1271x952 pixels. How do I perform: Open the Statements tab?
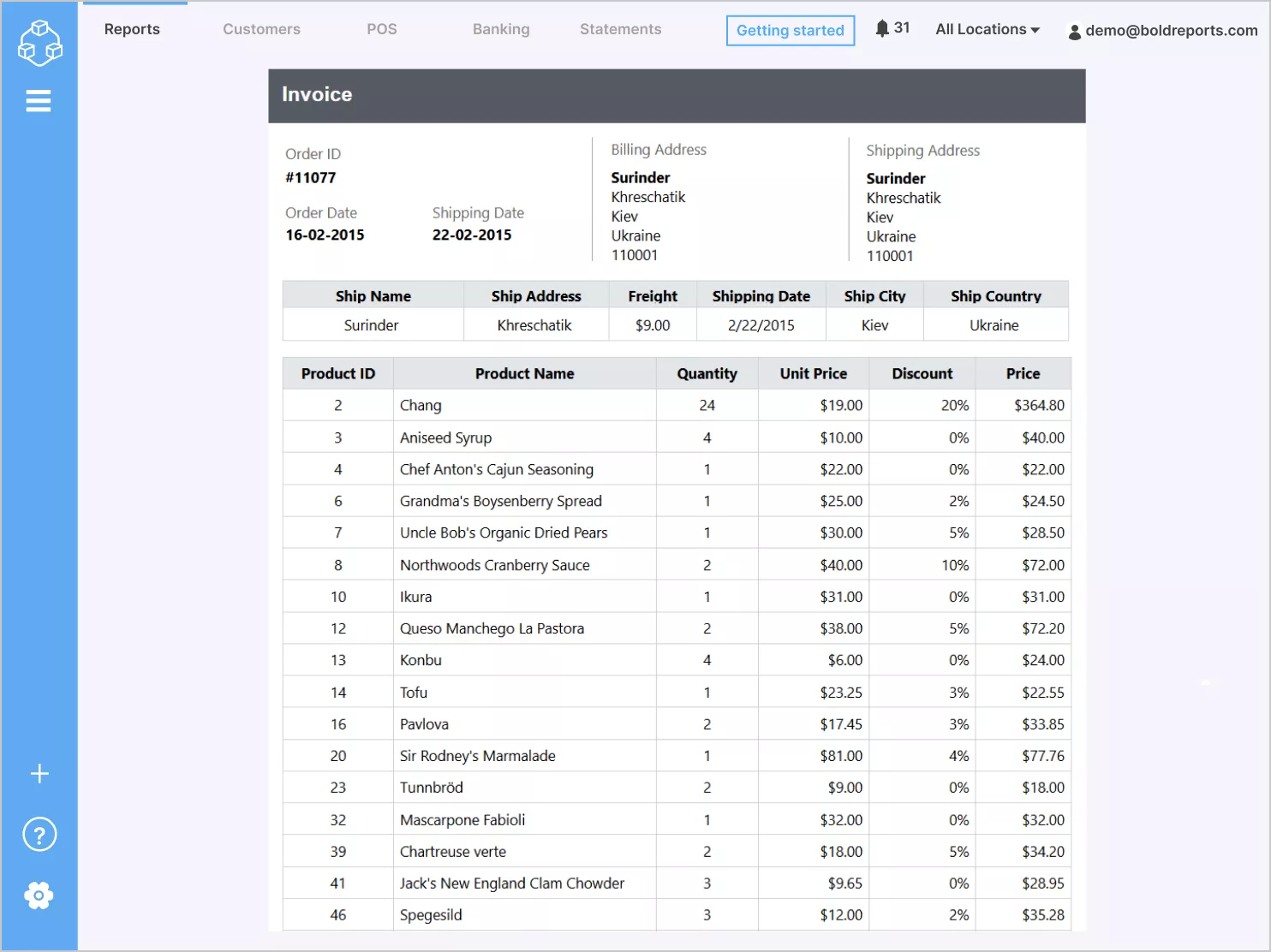click(620, 29)
